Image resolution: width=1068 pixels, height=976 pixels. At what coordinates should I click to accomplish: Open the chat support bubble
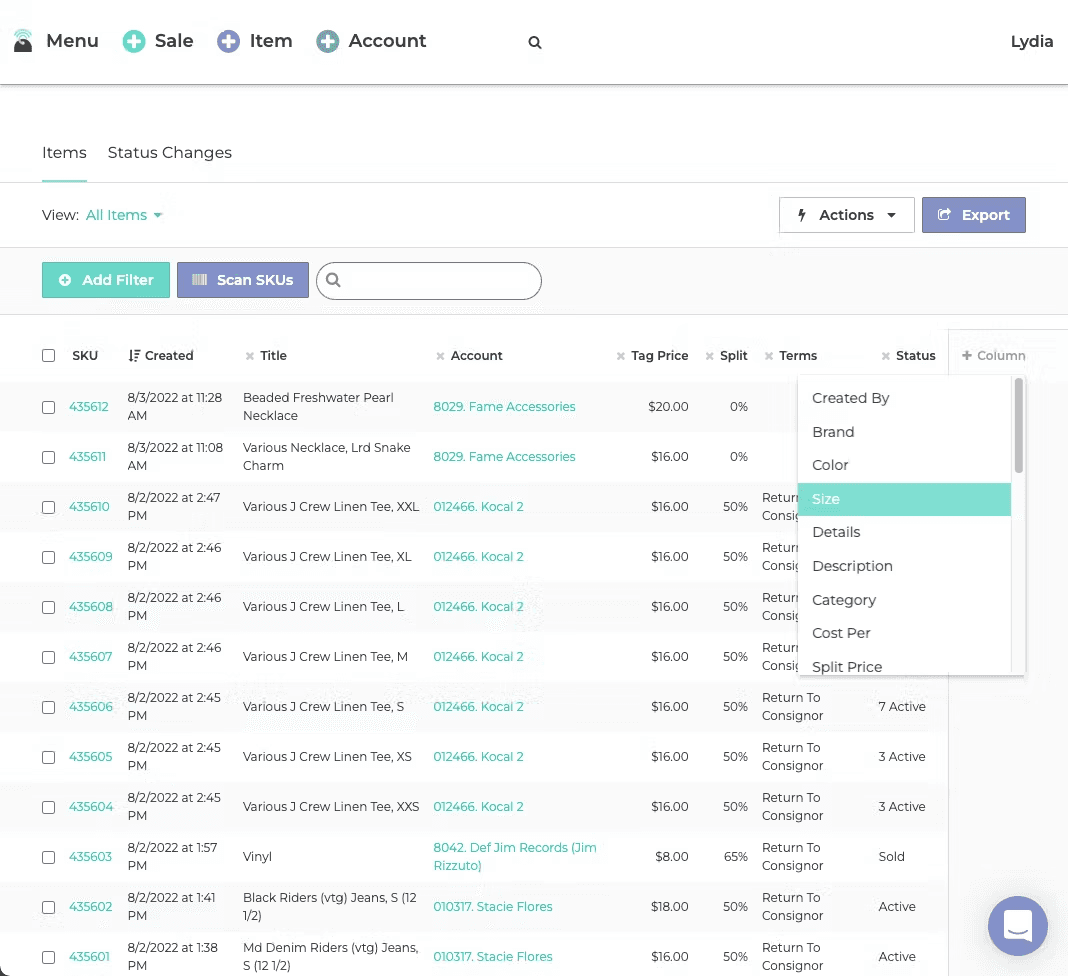(x=1018, y=926)
